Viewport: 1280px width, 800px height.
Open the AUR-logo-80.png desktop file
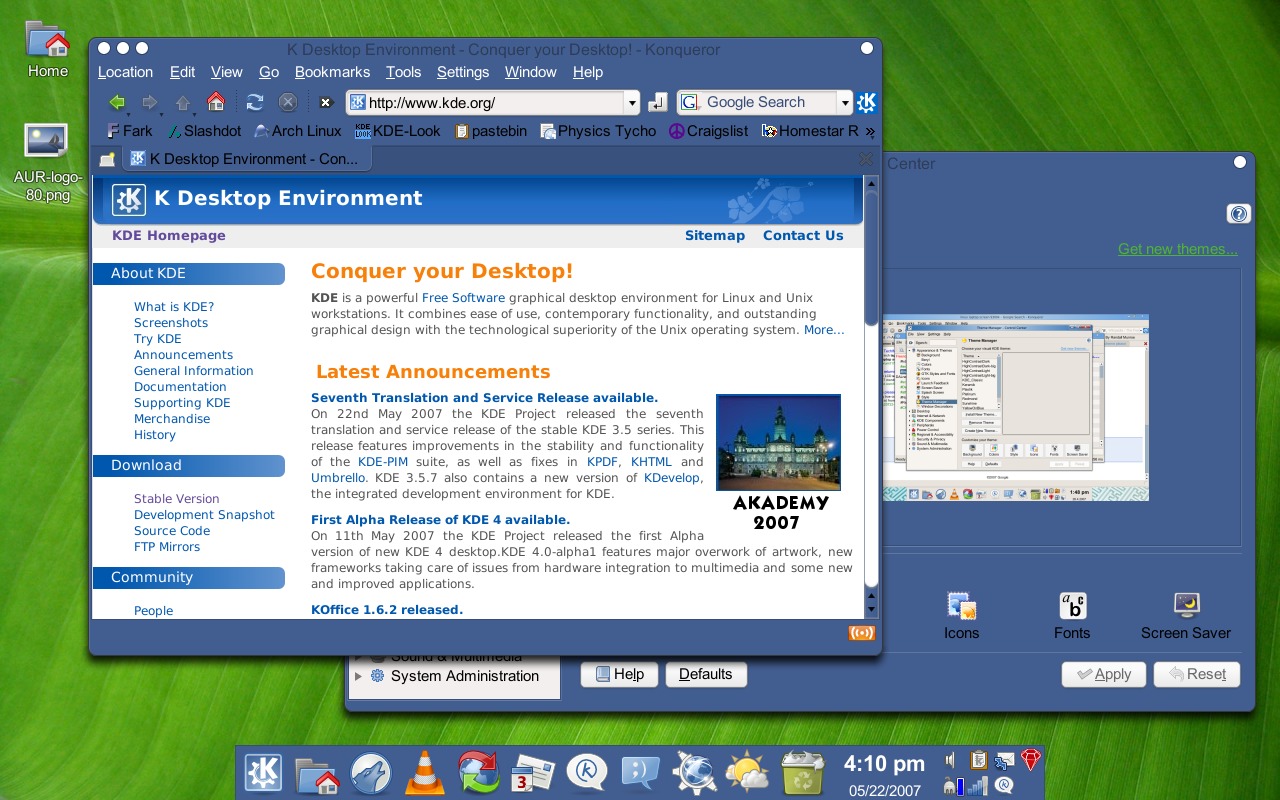(x=47, y=161)
